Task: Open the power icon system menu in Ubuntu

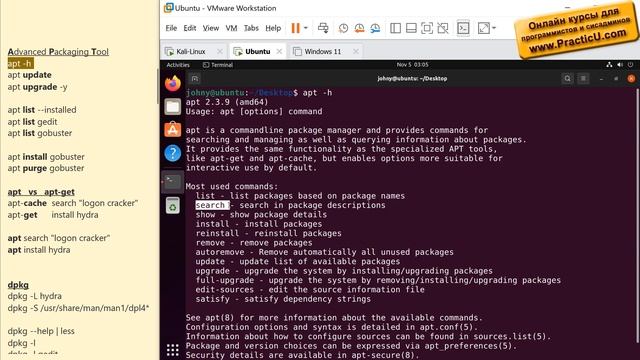Action: pos(630,65)
